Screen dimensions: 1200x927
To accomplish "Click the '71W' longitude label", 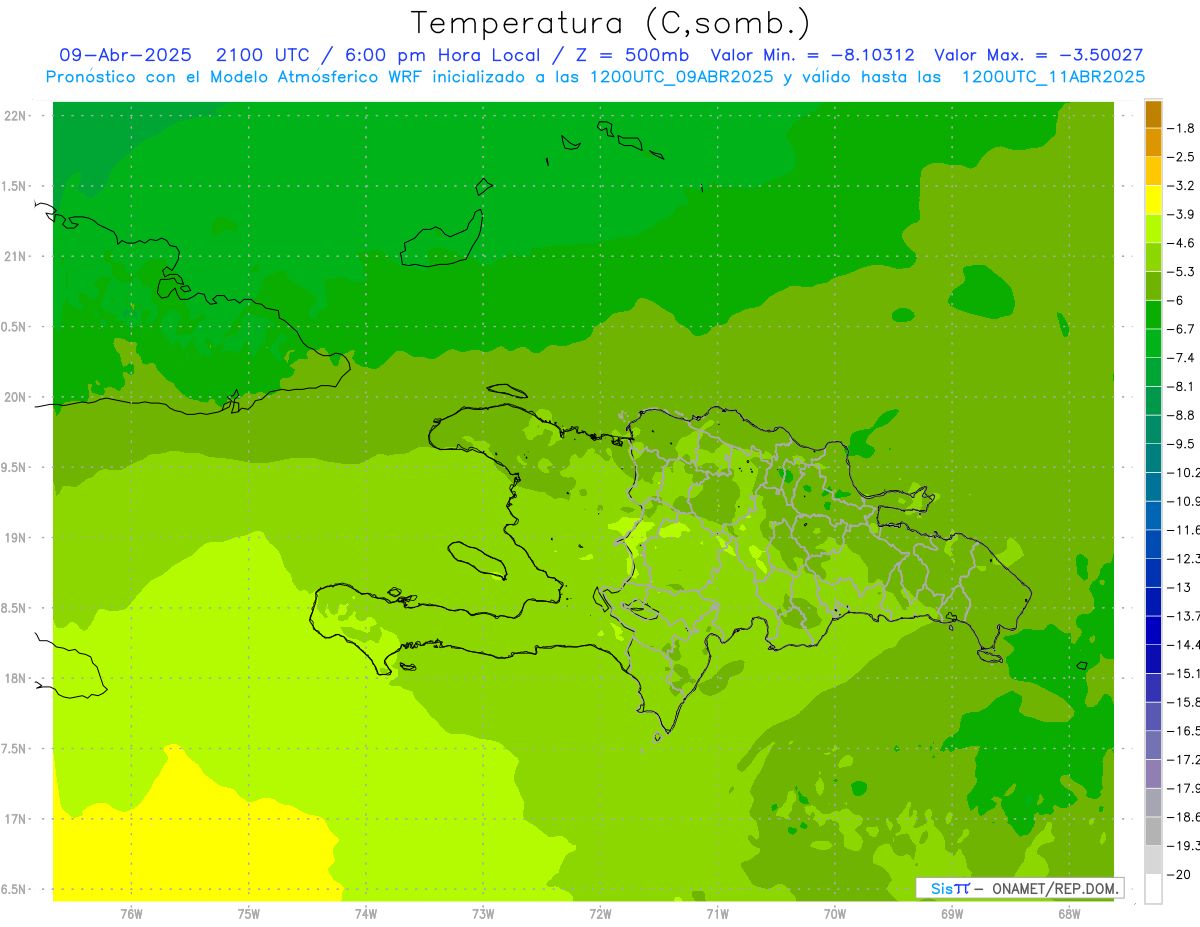I will point(717,914).
